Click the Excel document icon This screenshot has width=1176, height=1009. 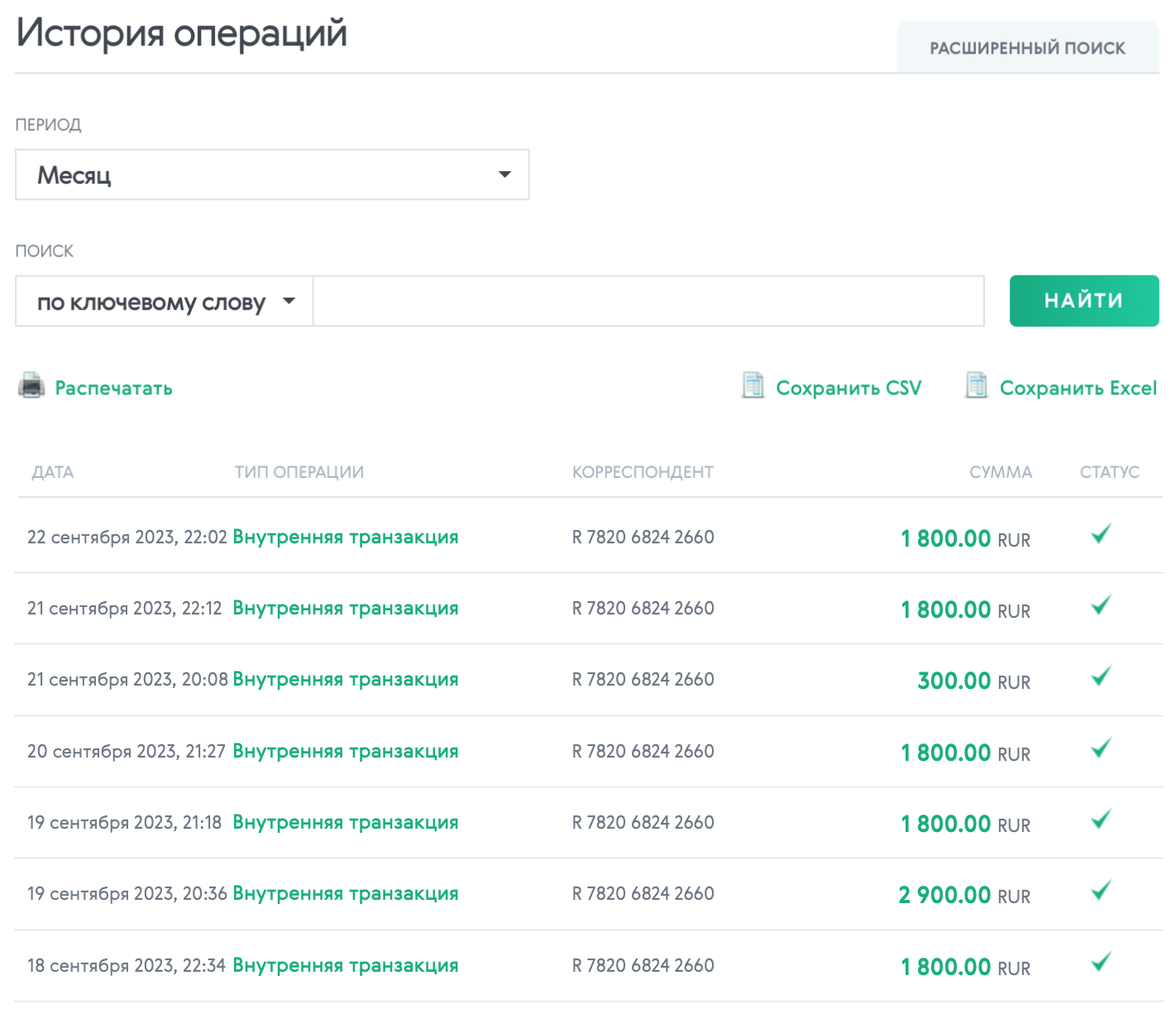click(977, 385)
